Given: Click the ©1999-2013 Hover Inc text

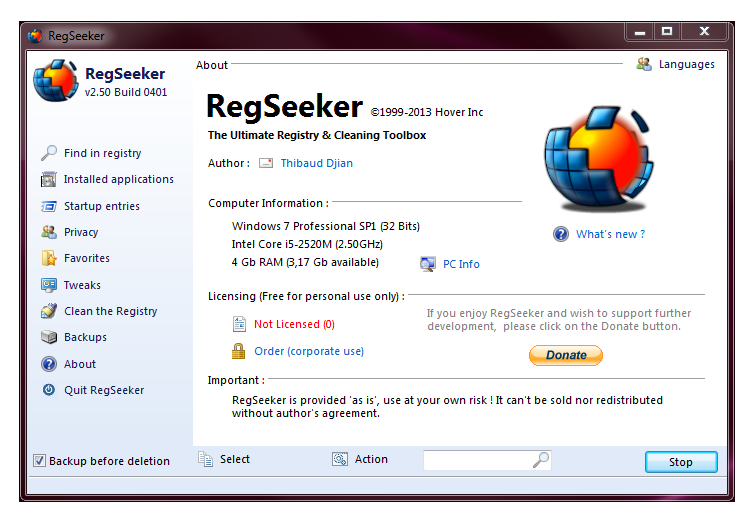Looking at the screenshot, I should [x=427, y=112].
